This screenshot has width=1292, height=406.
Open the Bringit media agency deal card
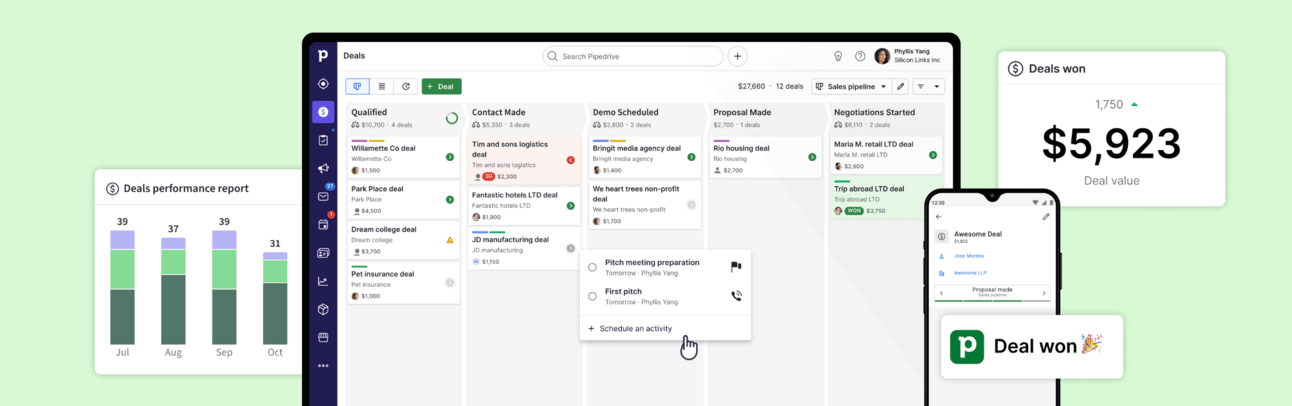point(645,158)
